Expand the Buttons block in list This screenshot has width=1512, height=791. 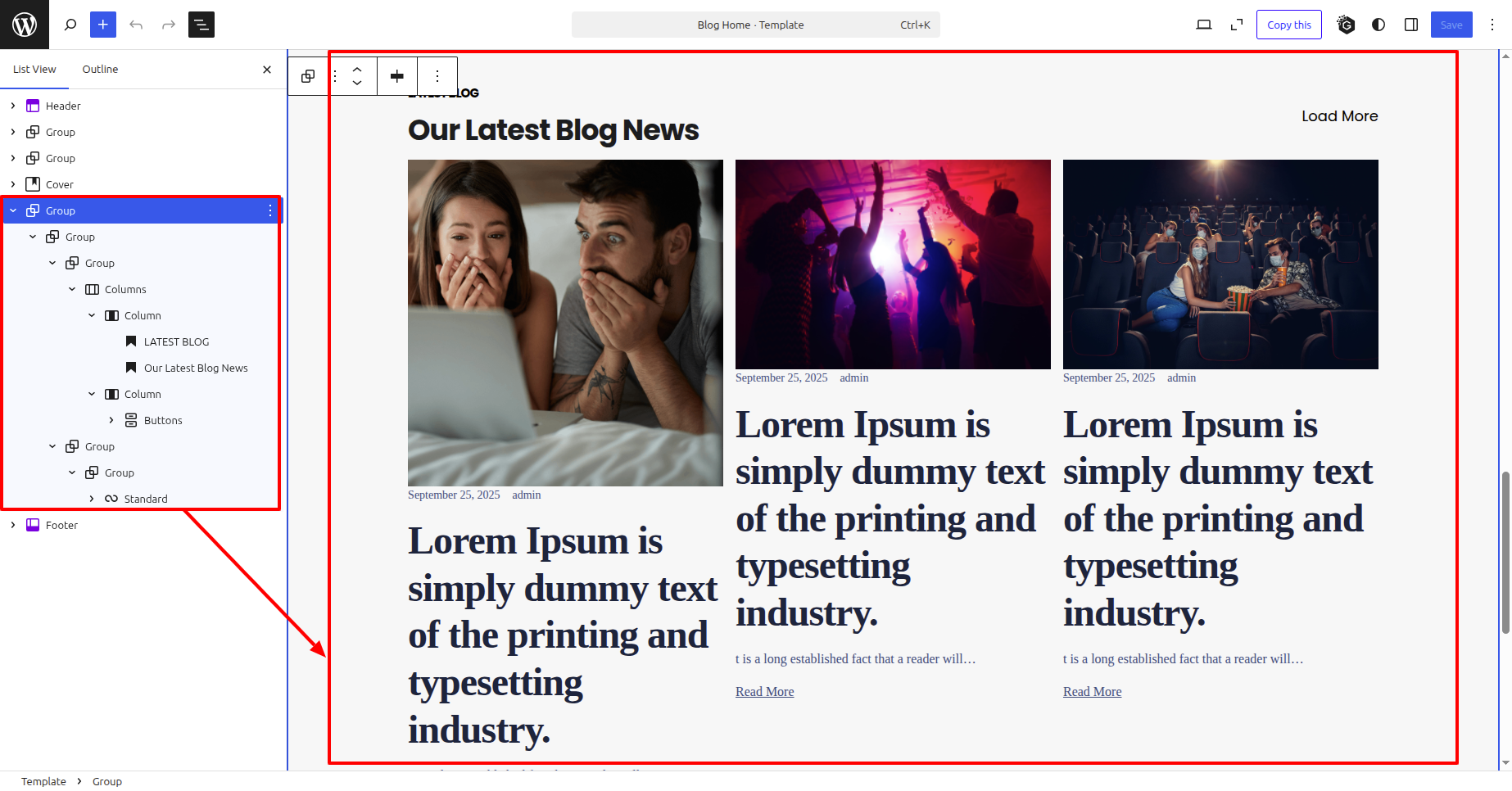click(111, 420)
